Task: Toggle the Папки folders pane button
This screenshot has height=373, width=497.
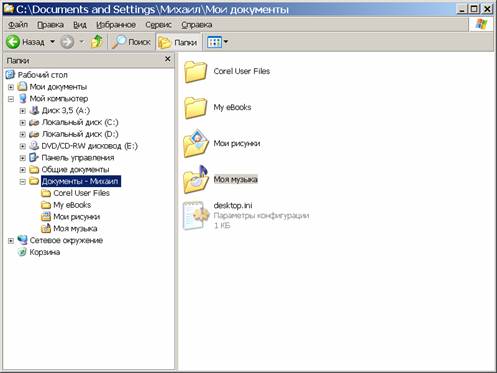Action: pos(178,42)
